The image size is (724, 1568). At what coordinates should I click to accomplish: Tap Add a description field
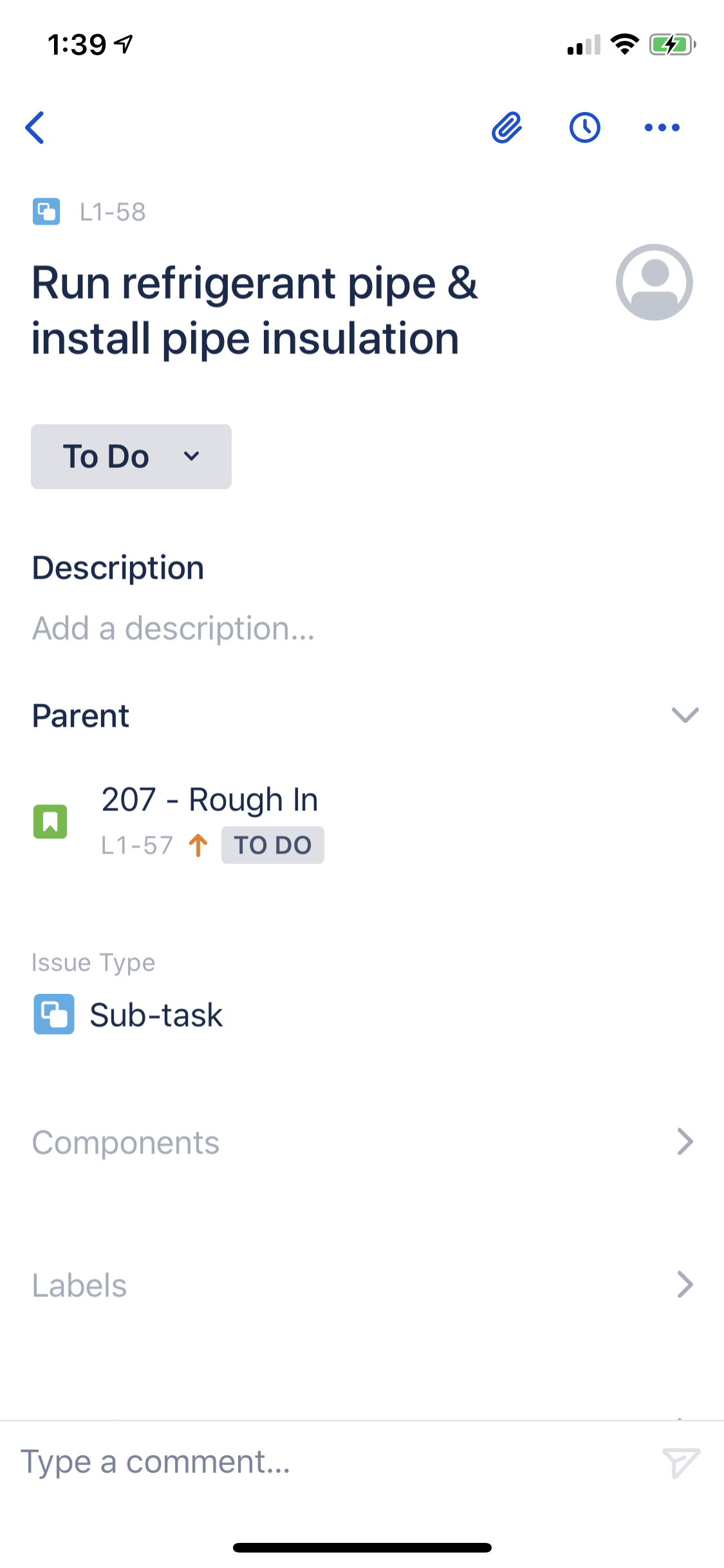point(174,628)
